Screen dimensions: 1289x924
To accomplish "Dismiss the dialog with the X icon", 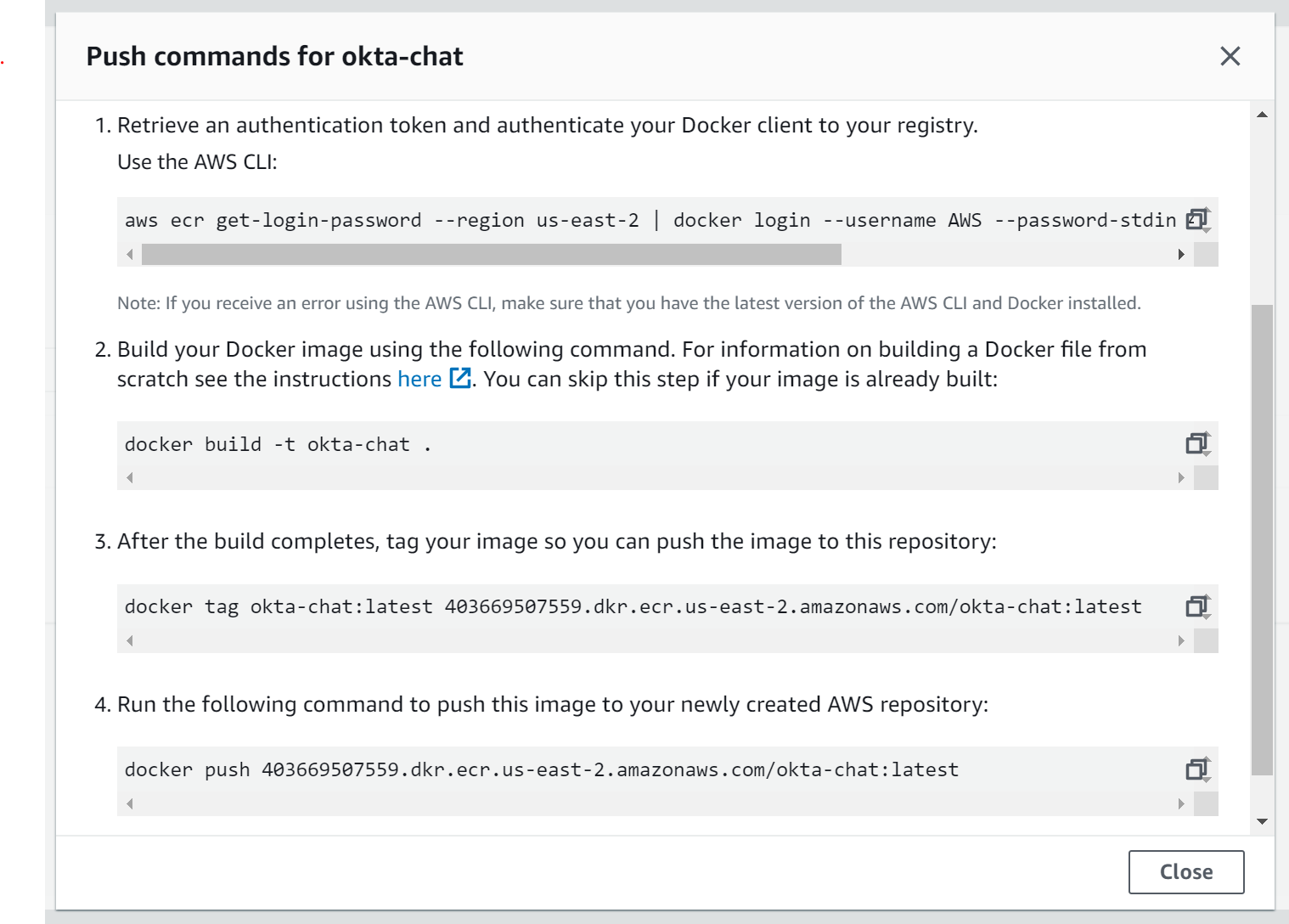I will coord(1230,56).
